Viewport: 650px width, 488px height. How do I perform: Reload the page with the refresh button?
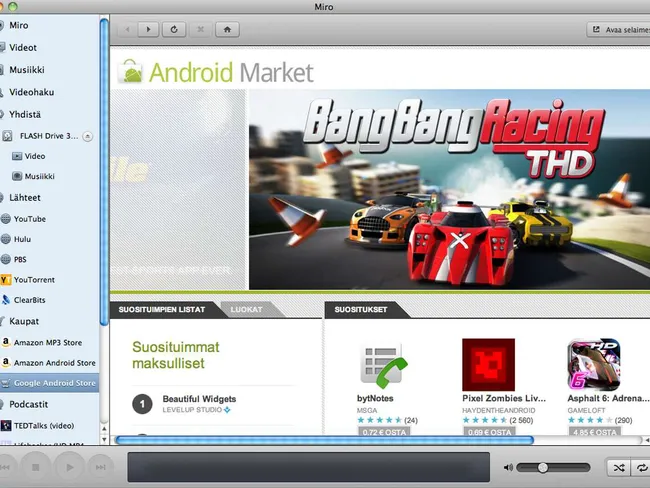pyautogui.click(x=174, y=29)
